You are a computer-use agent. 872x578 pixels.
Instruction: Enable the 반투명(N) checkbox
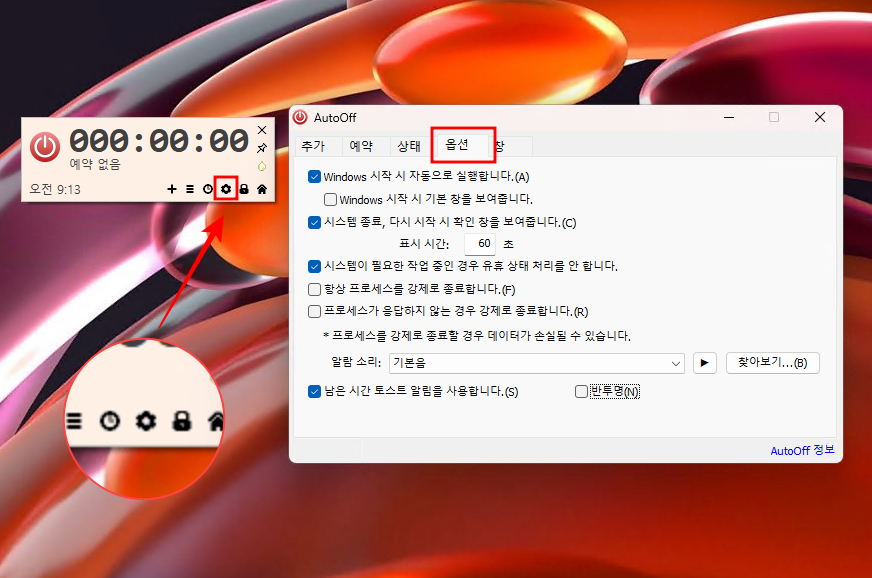581,392
